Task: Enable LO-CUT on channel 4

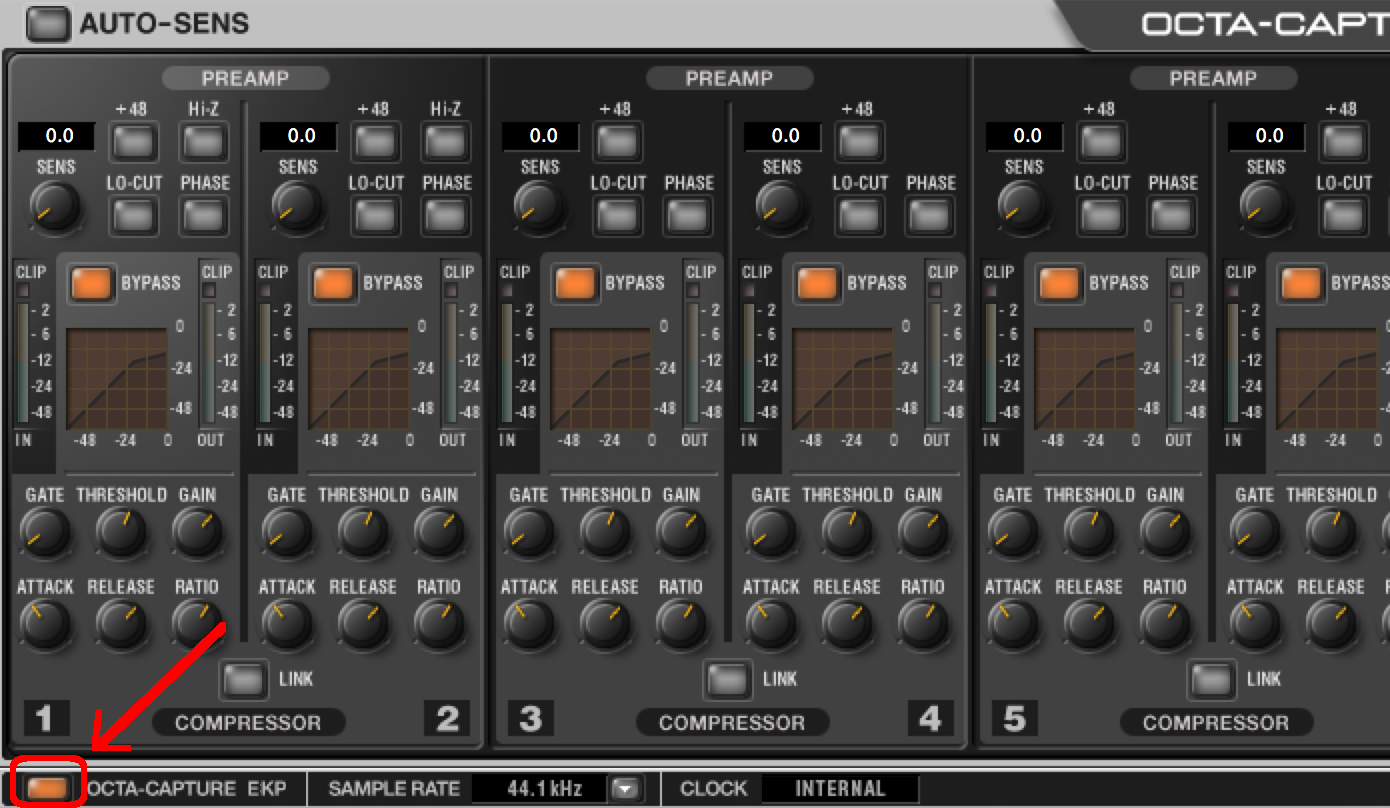Action: (859, 215)
